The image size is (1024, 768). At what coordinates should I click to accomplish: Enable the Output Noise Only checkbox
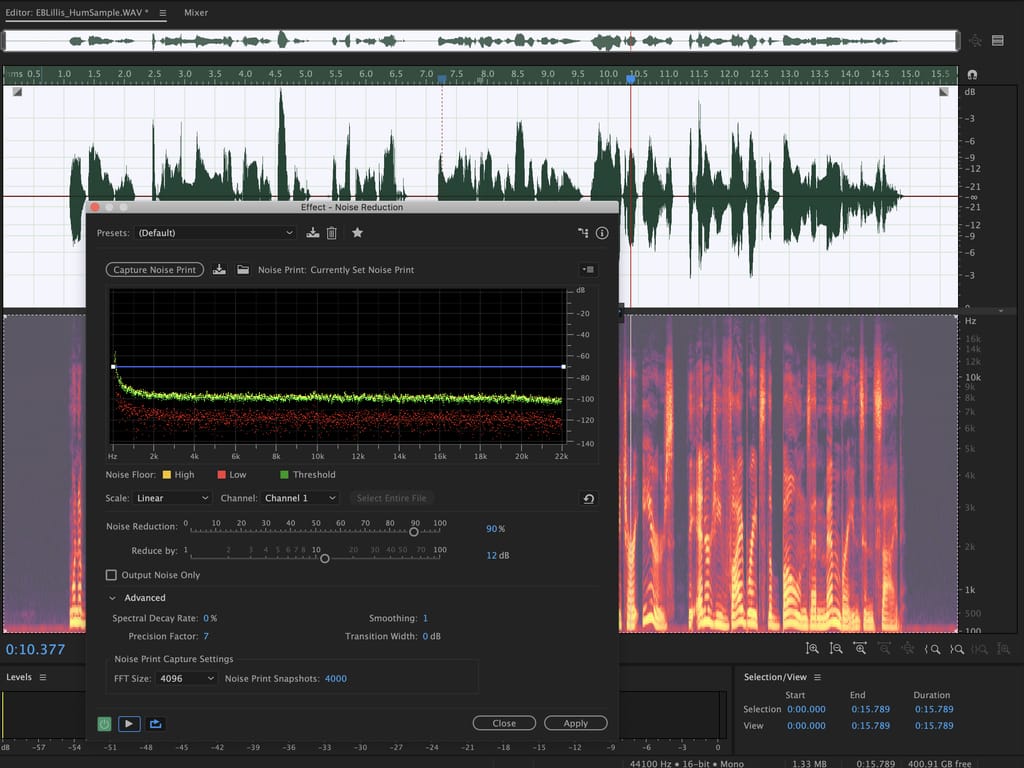pyautogui.click(x=112, y=575)
